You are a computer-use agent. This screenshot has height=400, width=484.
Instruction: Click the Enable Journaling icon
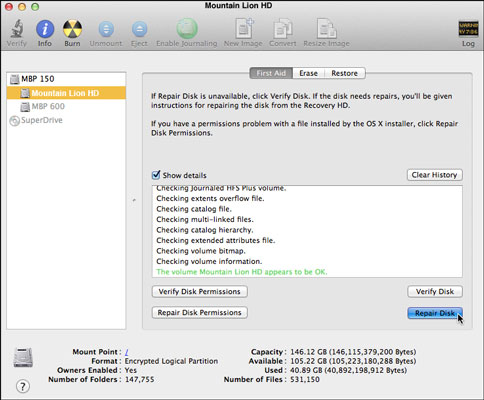187,29
